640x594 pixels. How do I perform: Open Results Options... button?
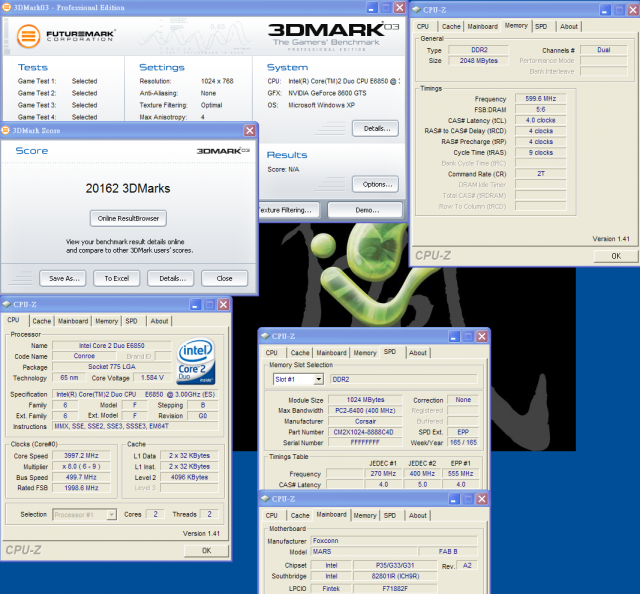(376, 184)
